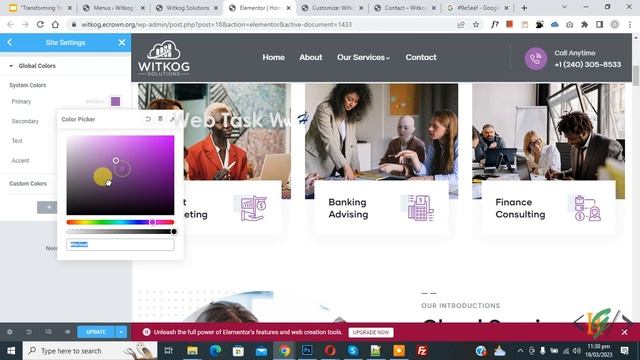Click the Banking Advising calculator icon
Viewport: 640px width, 360px height.
click(420, 208)
